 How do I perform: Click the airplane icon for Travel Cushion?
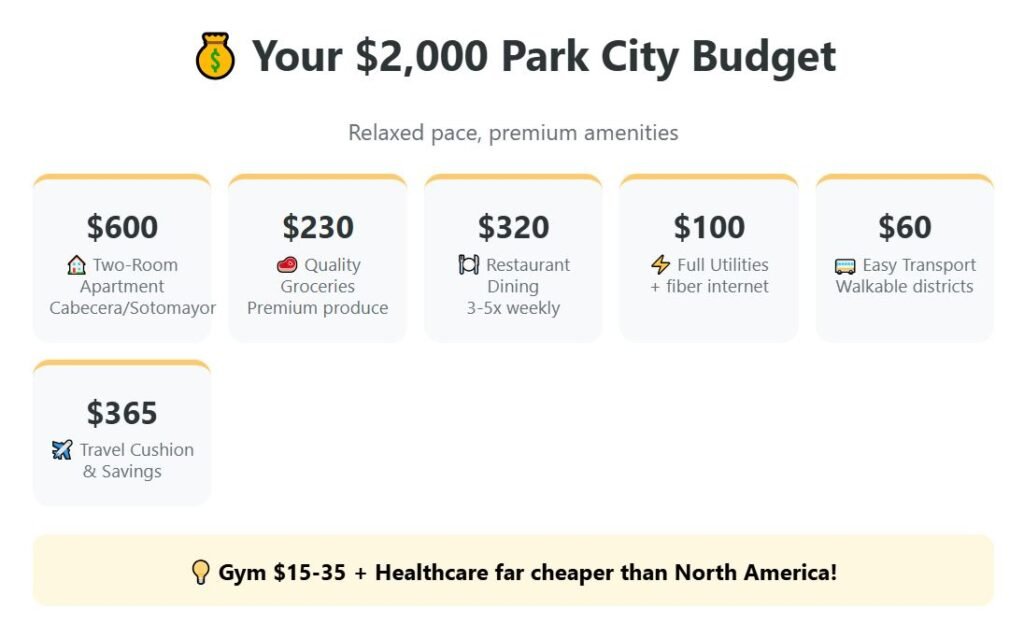click(62, 450)
